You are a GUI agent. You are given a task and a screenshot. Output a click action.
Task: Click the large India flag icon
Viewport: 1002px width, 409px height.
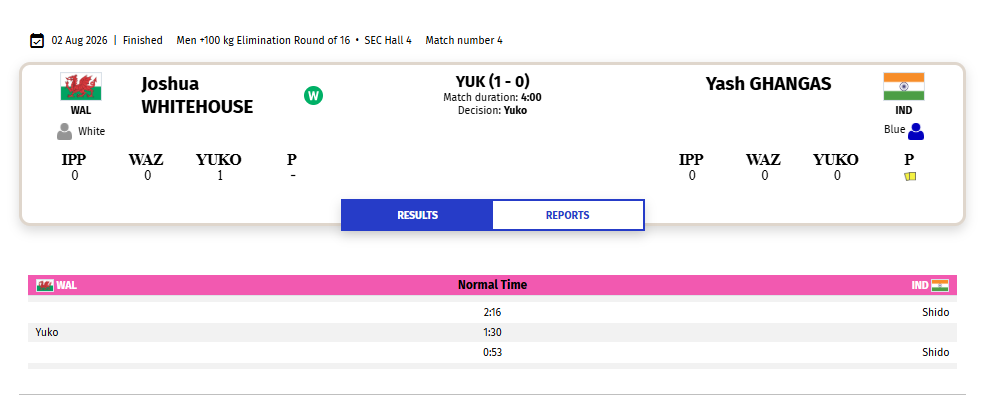(x=904, y=86)
